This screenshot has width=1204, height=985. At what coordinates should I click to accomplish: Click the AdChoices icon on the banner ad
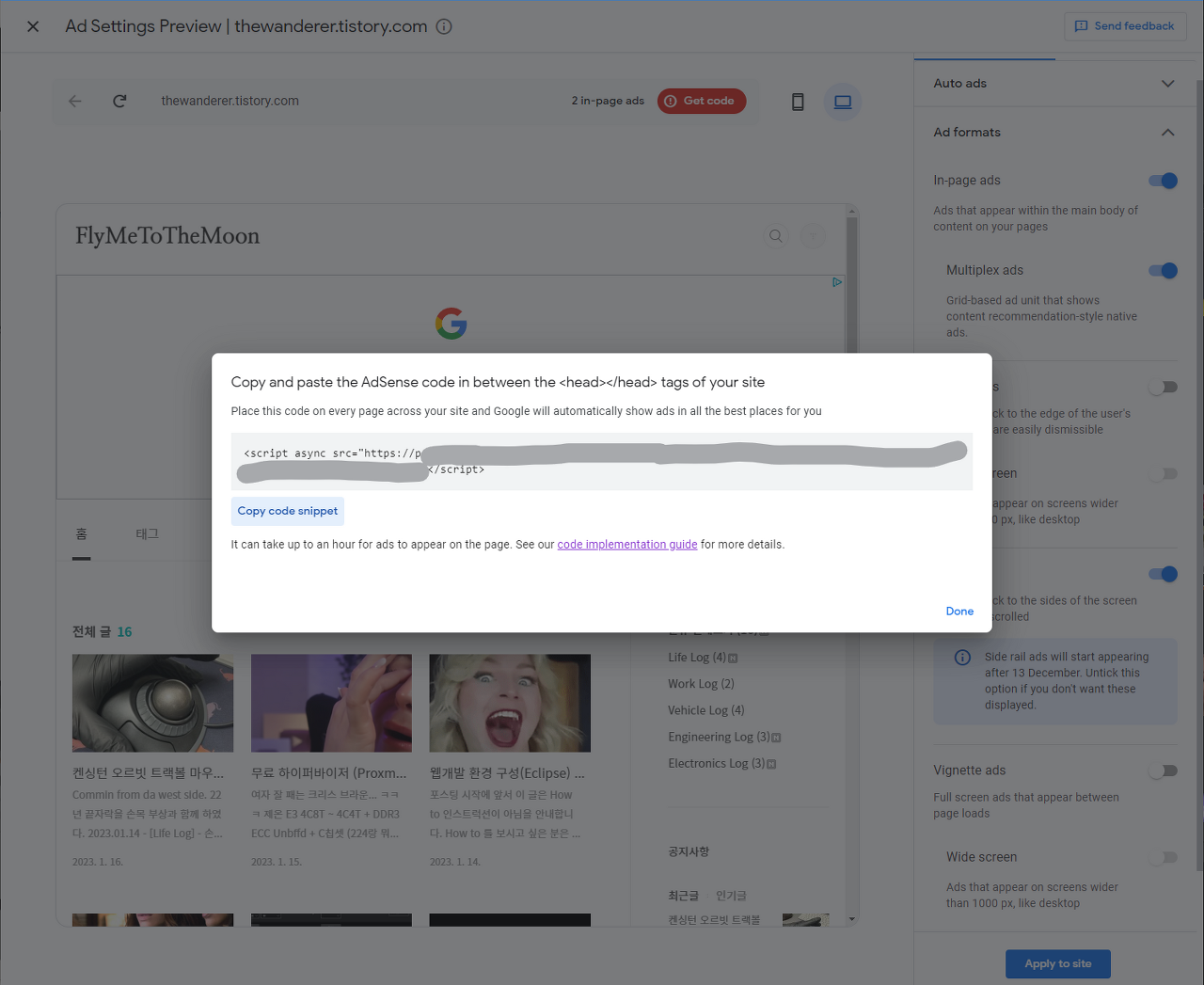point(836,282)
